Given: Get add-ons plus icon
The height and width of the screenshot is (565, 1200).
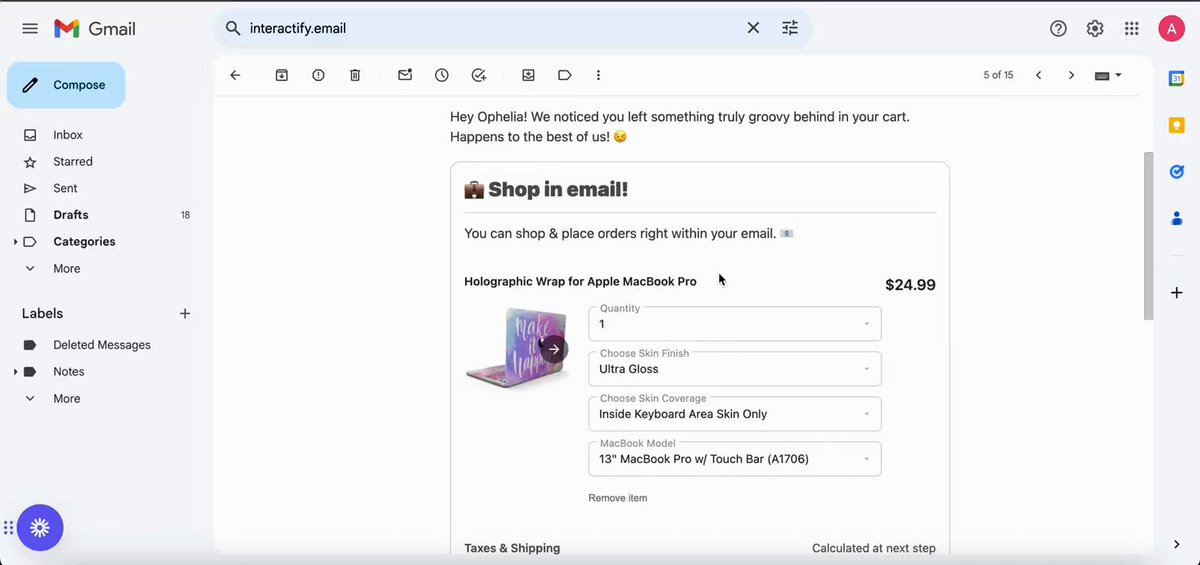Looking at the screenshot, I should click(x=1177, y=292).
